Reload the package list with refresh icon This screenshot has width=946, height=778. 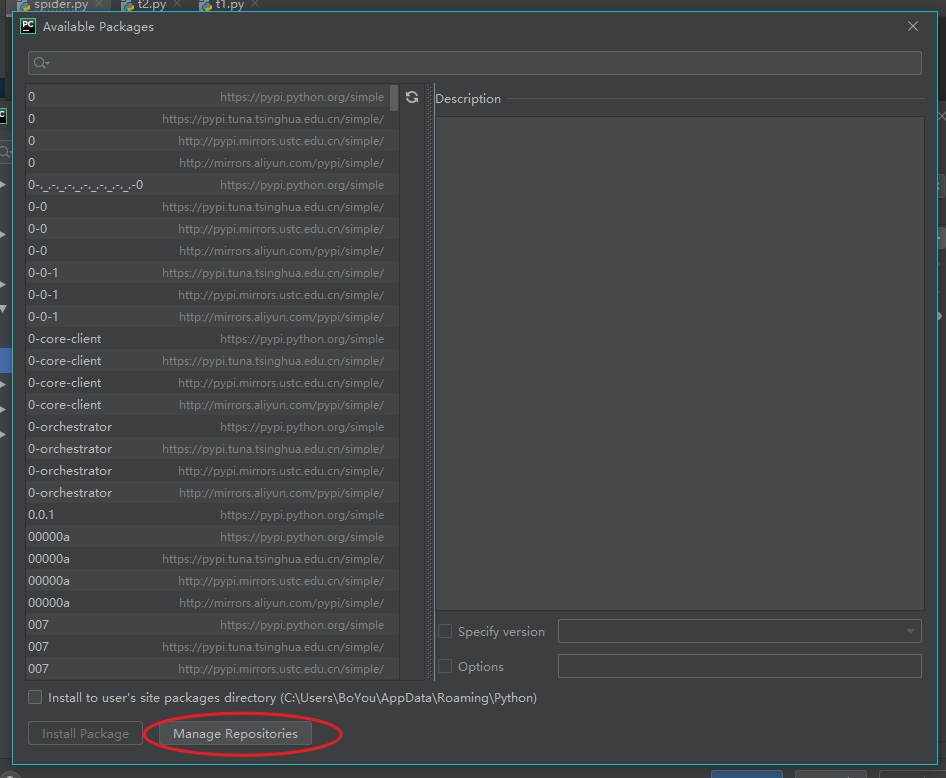click(x=412, y=97)
